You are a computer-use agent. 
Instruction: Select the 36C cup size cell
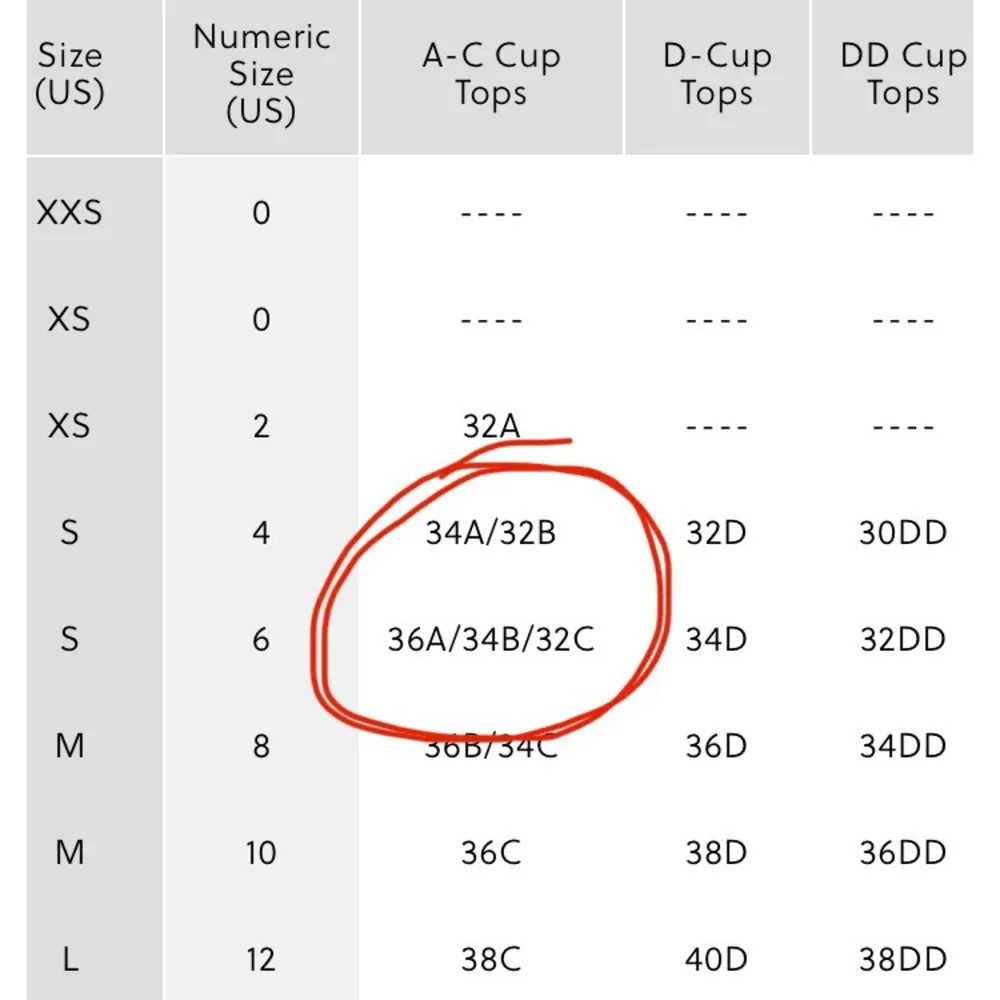[491, 853]
